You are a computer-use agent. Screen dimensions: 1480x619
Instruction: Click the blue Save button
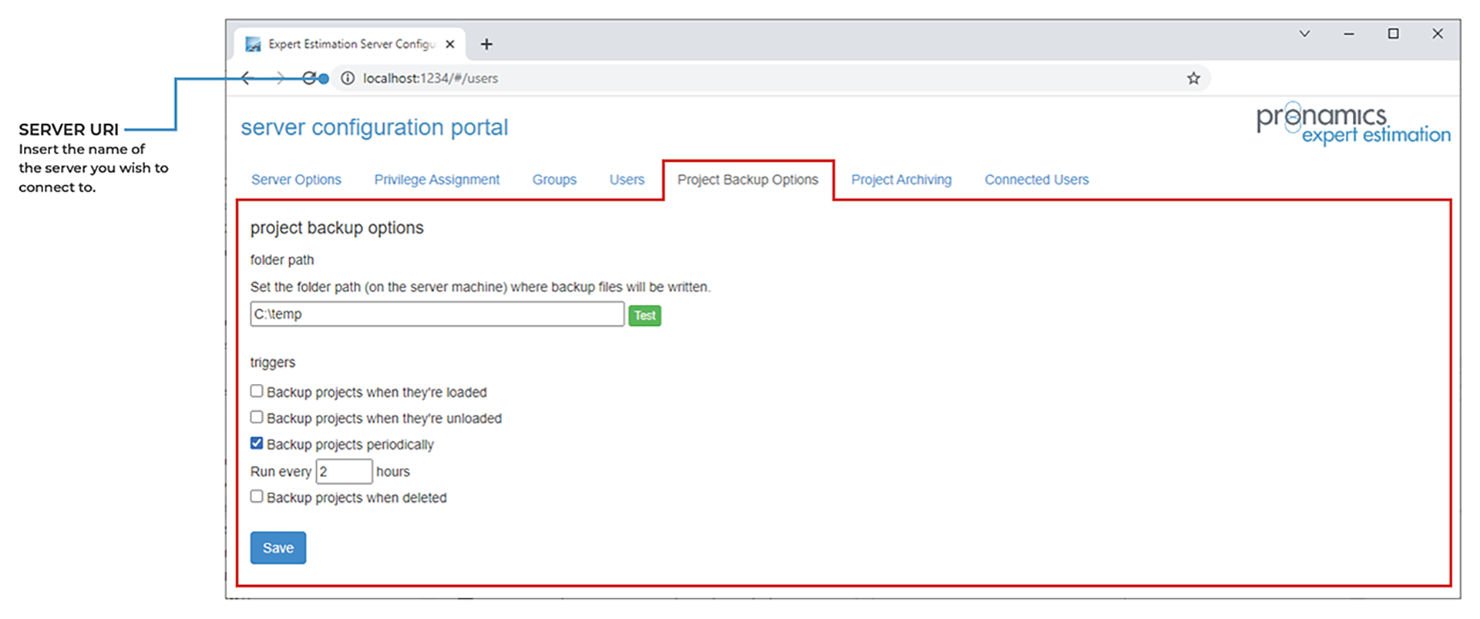[x=278, y=548]
